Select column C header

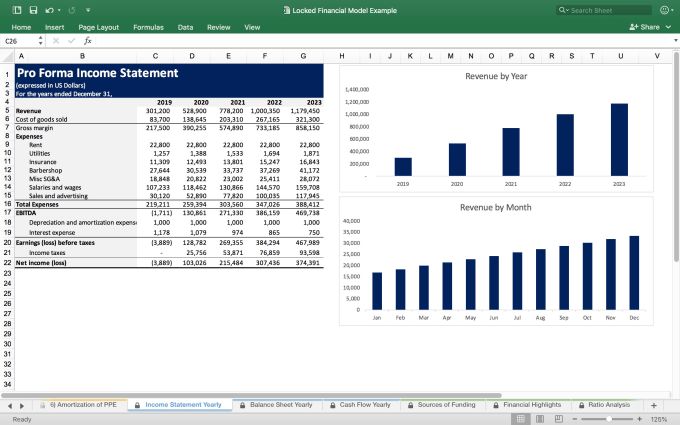pos(155,56)
